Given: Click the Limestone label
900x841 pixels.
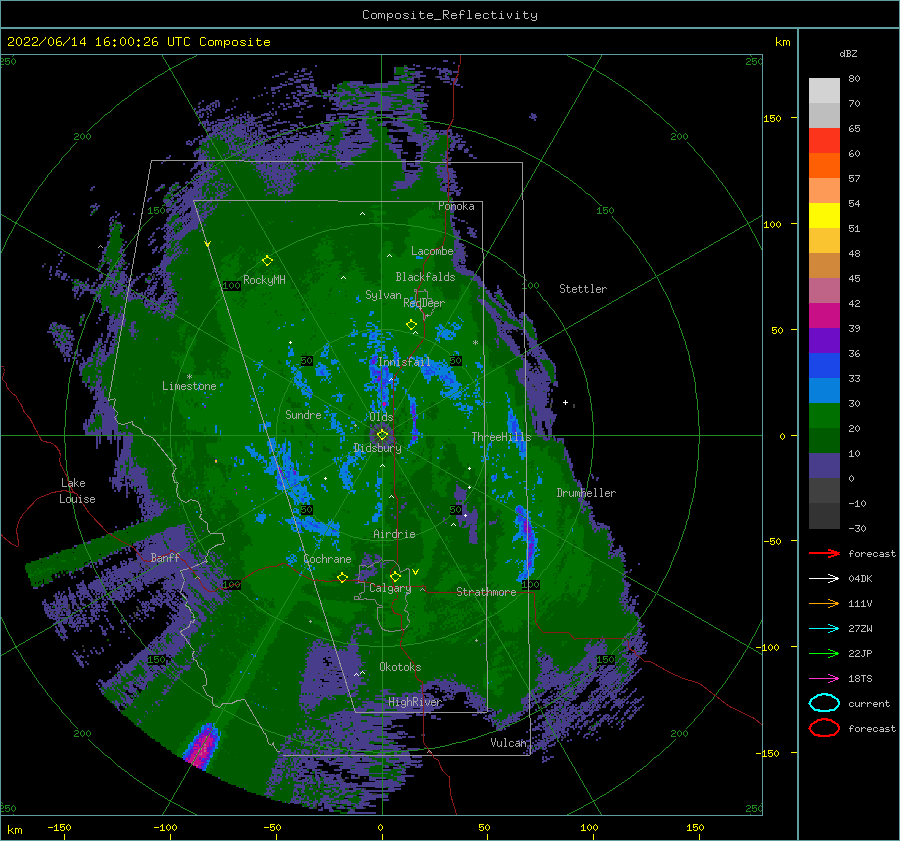Looking at the screenshot, I should point(189,386).
